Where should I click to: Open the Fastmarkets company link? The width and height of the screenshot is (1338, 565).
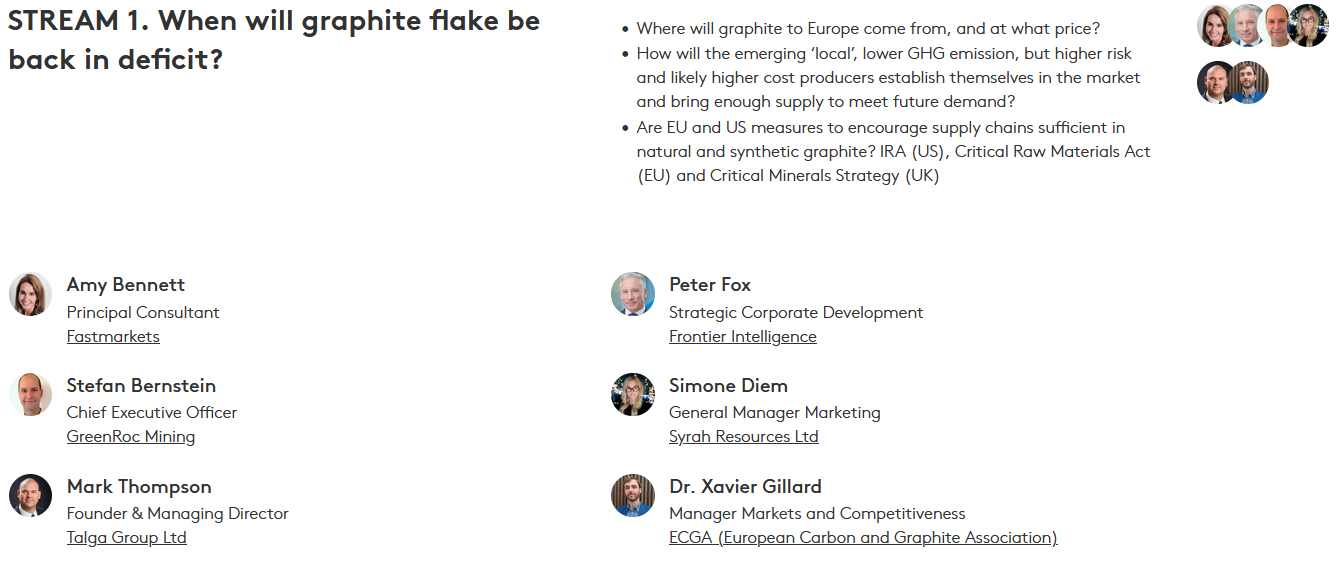[113, 337]
